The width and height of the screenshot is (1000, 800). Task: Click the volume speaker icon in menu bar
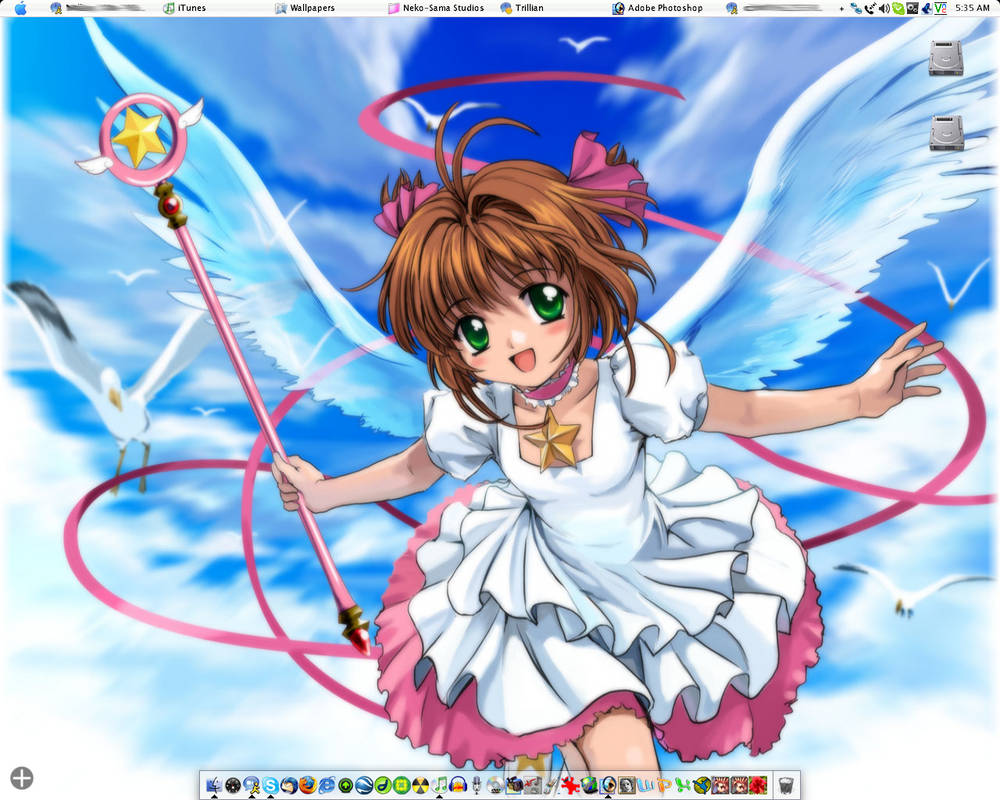pyautogui.click(x=884, y=8)
